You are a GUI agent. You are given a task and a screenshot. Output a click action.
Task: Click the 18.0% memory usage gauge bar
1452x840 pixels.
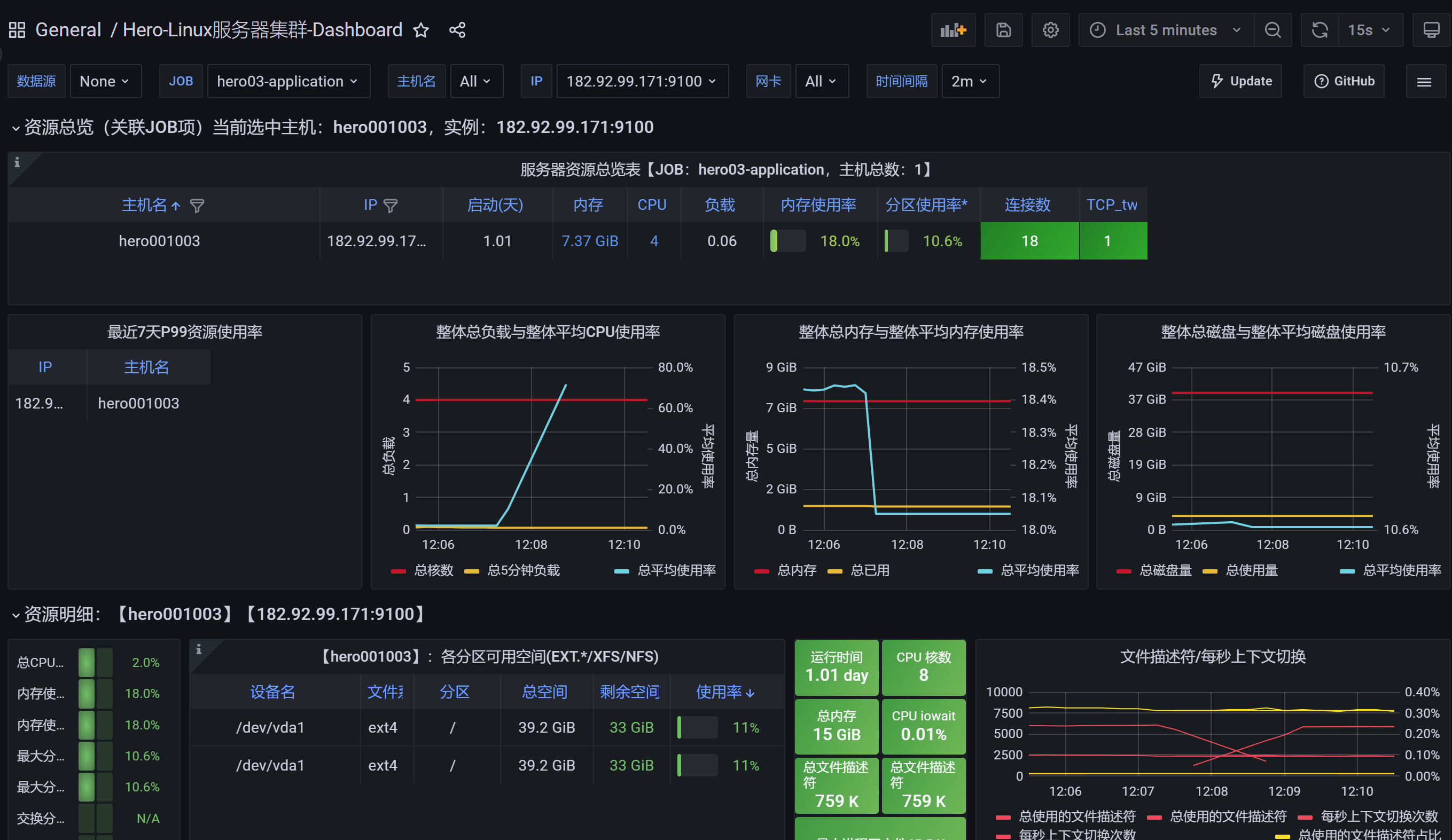[787, 241]
